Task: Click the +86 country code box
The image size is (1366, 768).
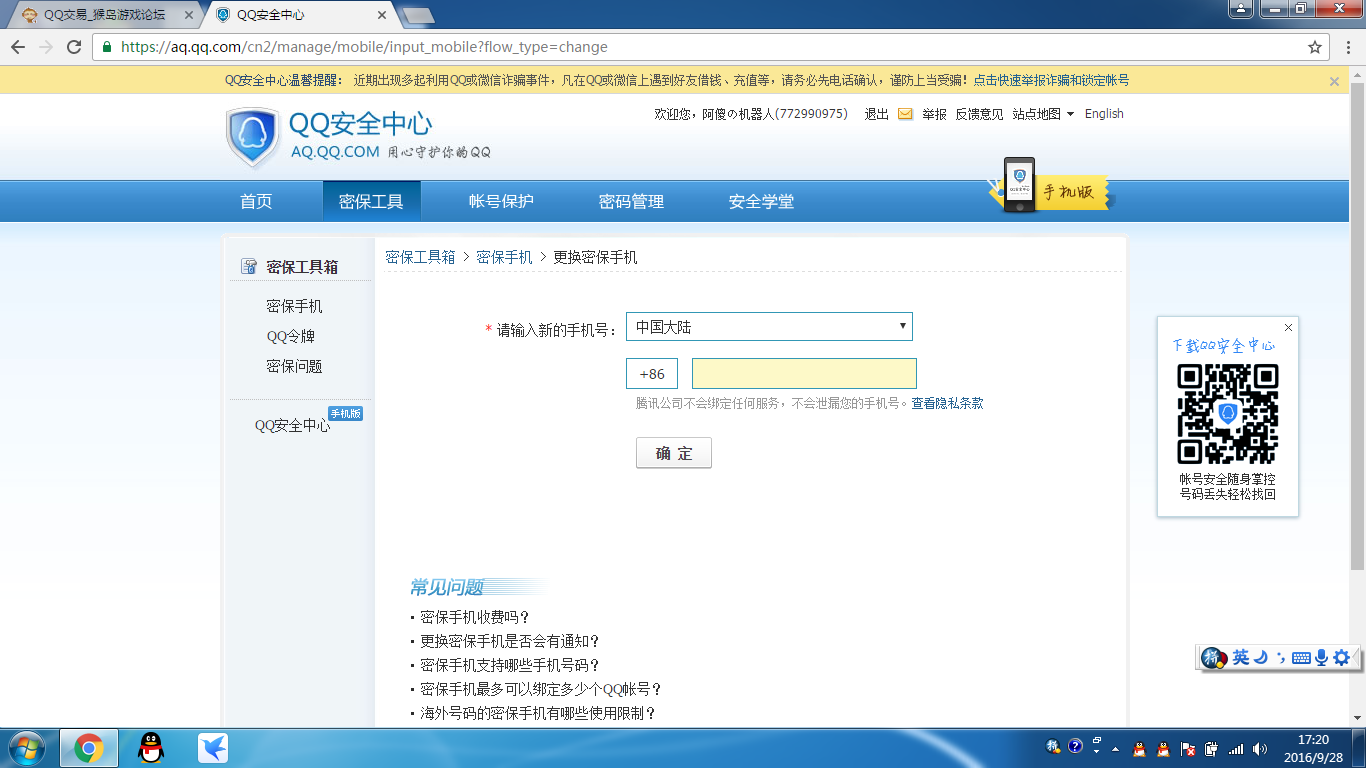Action: 652,373
